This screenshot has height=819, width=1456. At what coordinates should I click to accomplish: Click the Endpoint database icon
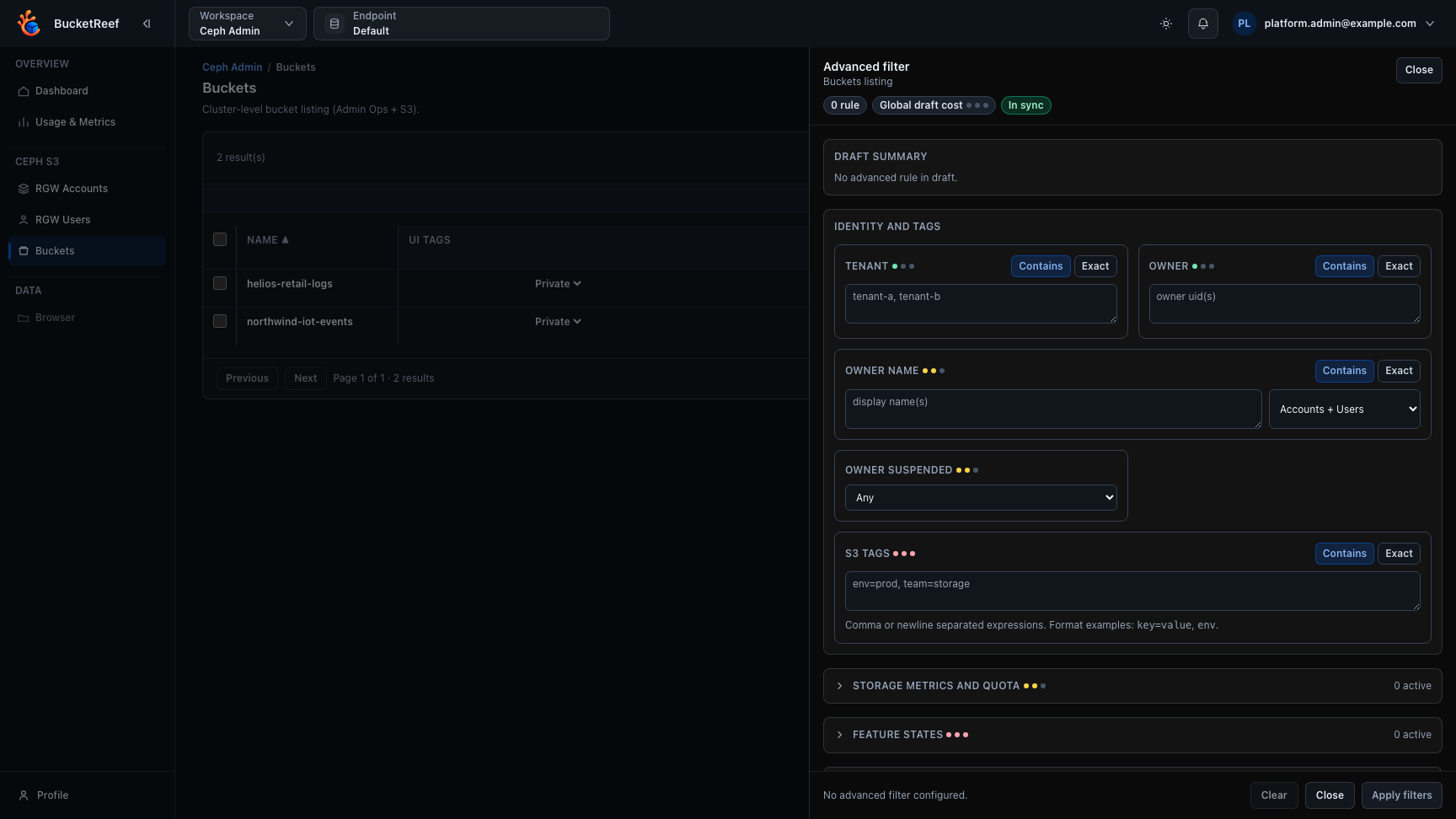[x=335, y=24]
